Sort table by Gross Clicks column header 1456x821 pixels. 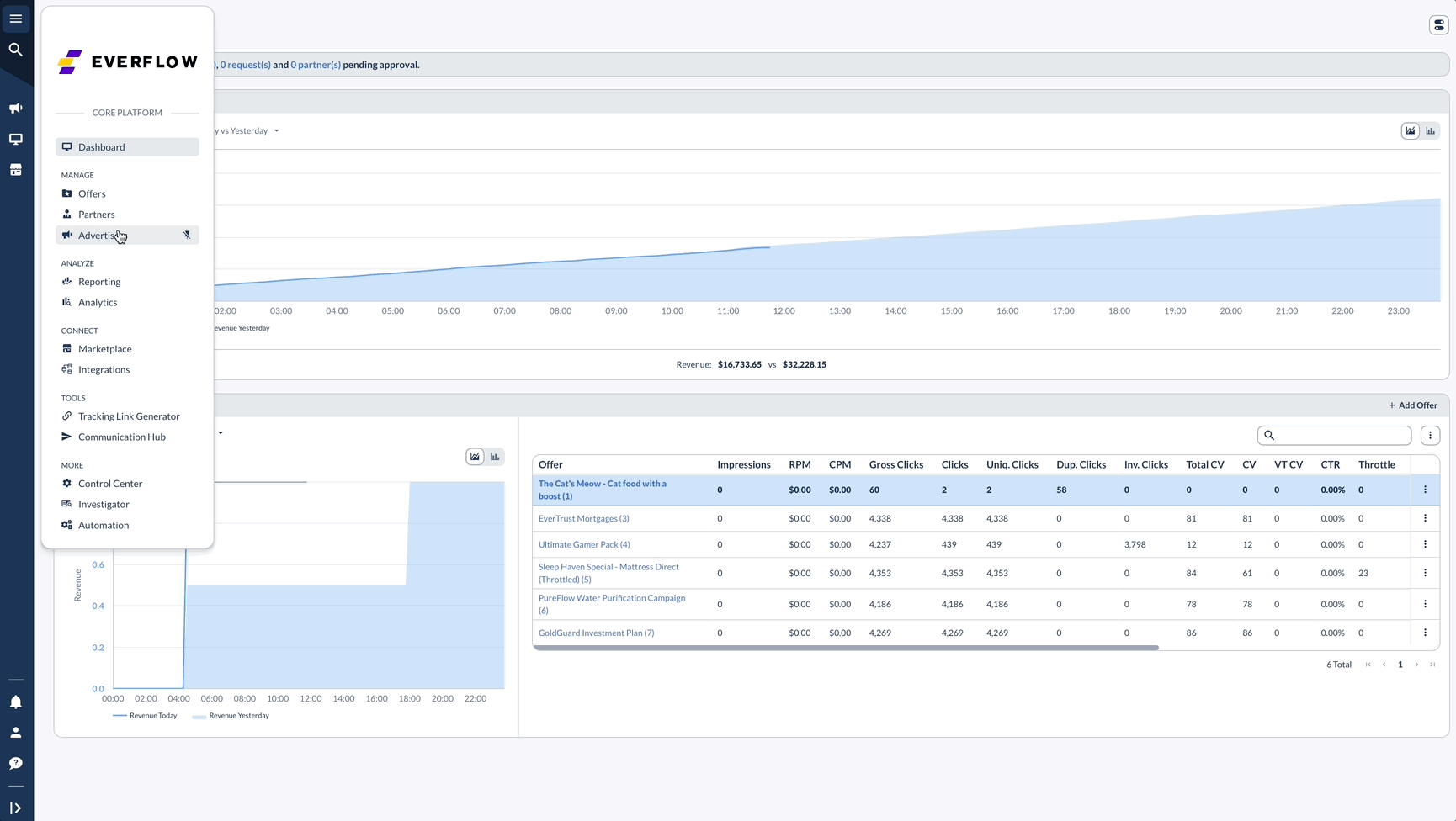click(896, 465)
